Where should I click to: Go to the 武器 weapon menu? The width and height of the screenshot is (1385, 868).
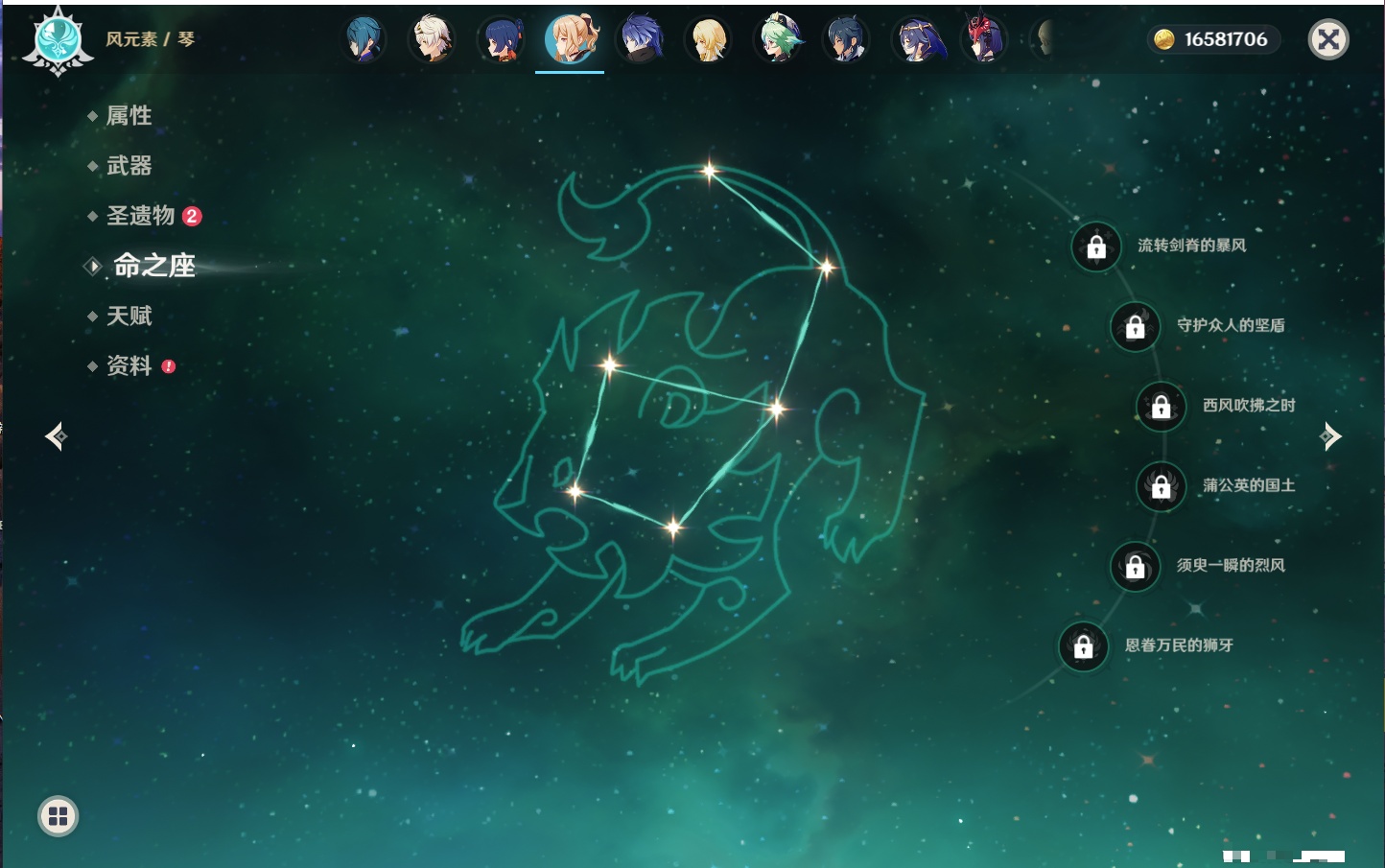(129, 166)
